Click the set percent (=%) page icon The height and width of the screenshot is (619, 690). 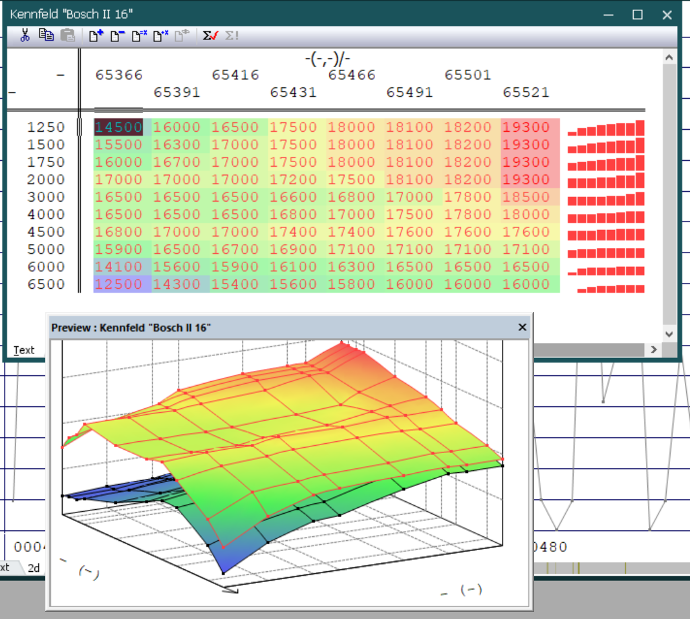pyautogui.click(x=139, y=36)
